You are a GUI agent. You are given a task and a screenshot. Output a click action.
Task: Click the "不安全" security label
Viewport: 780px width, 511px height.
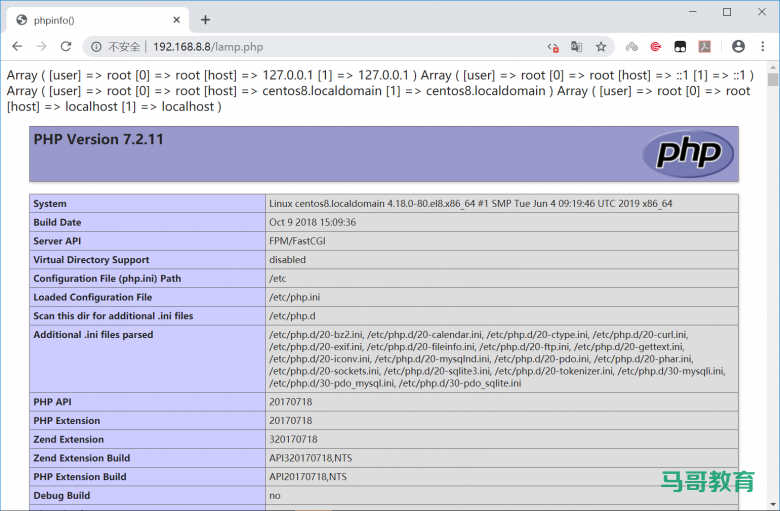pos(124,47)
